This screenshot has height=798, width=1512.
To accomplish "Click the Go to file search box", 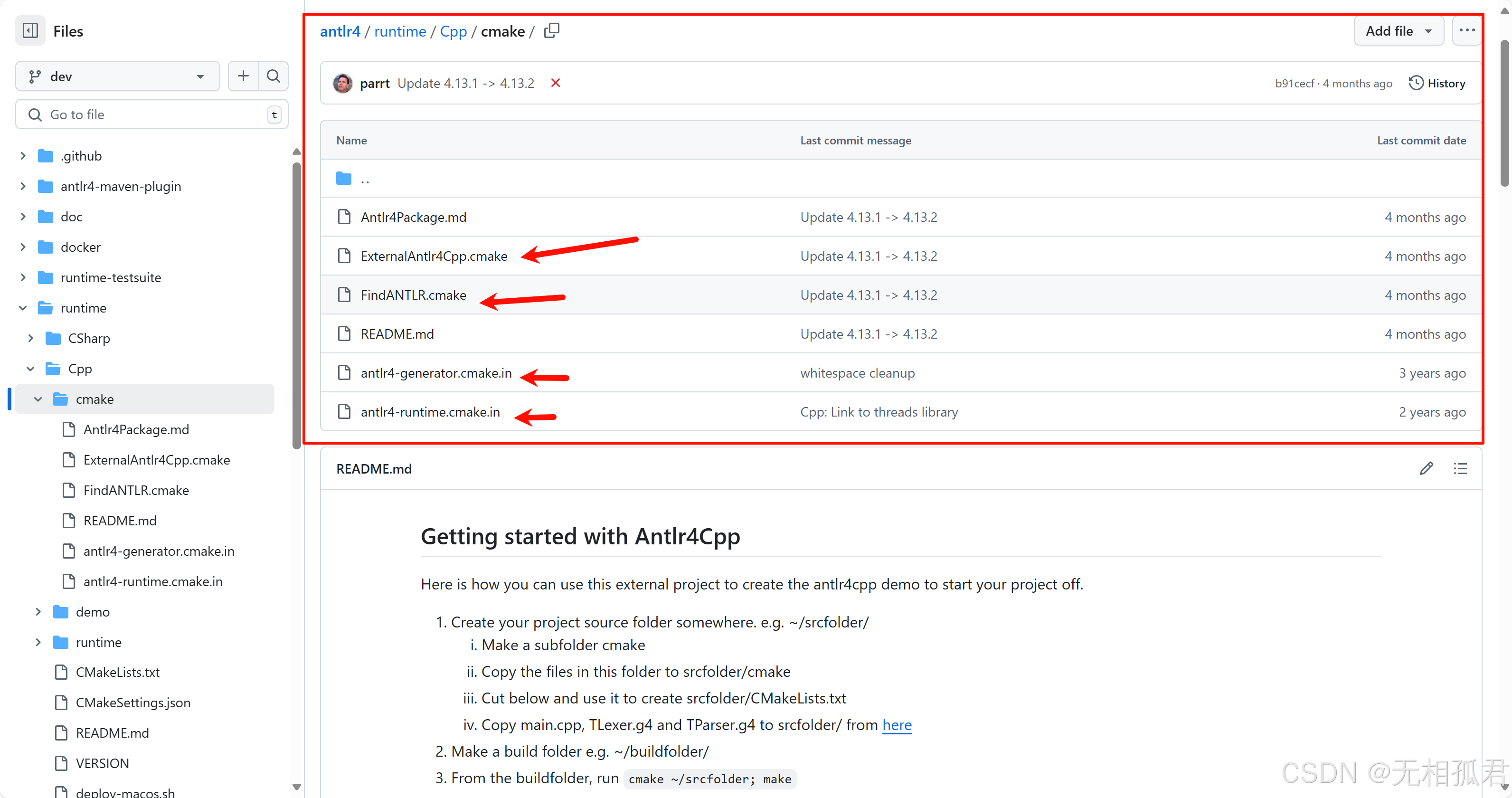I will (151, 114).
